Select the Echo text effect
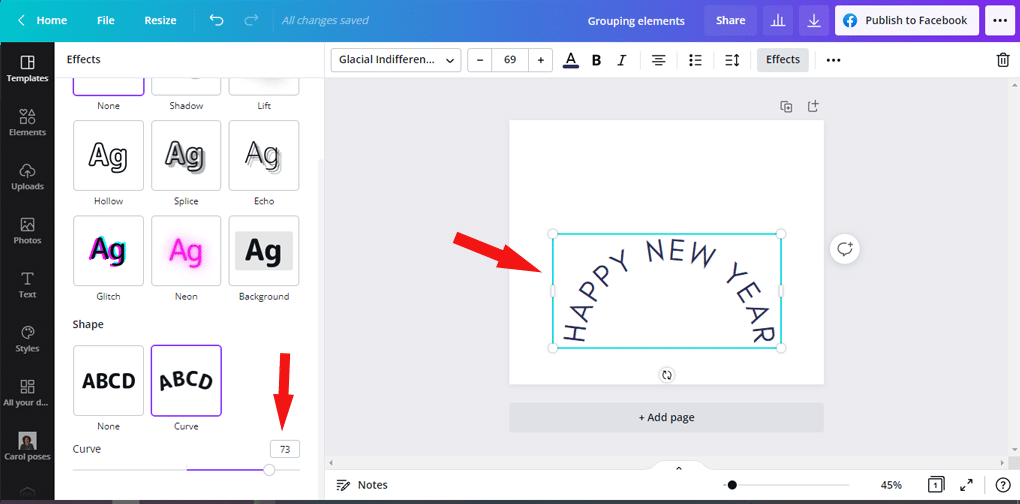Image resolution: width=1020 pixels, height=504 pixels. tap(264, 155)
